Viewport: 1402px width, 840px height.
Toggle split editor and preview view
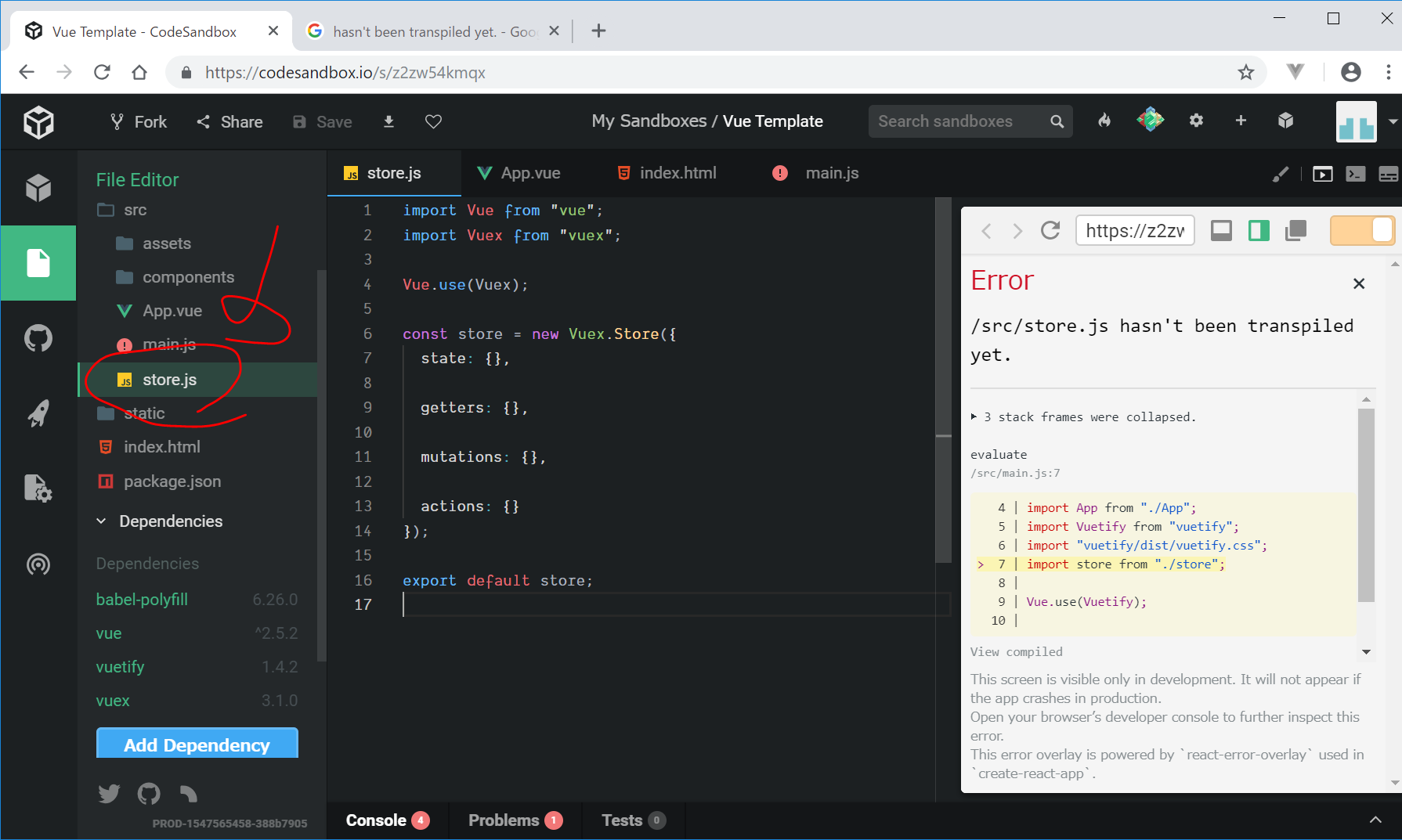pos(1259,231)
